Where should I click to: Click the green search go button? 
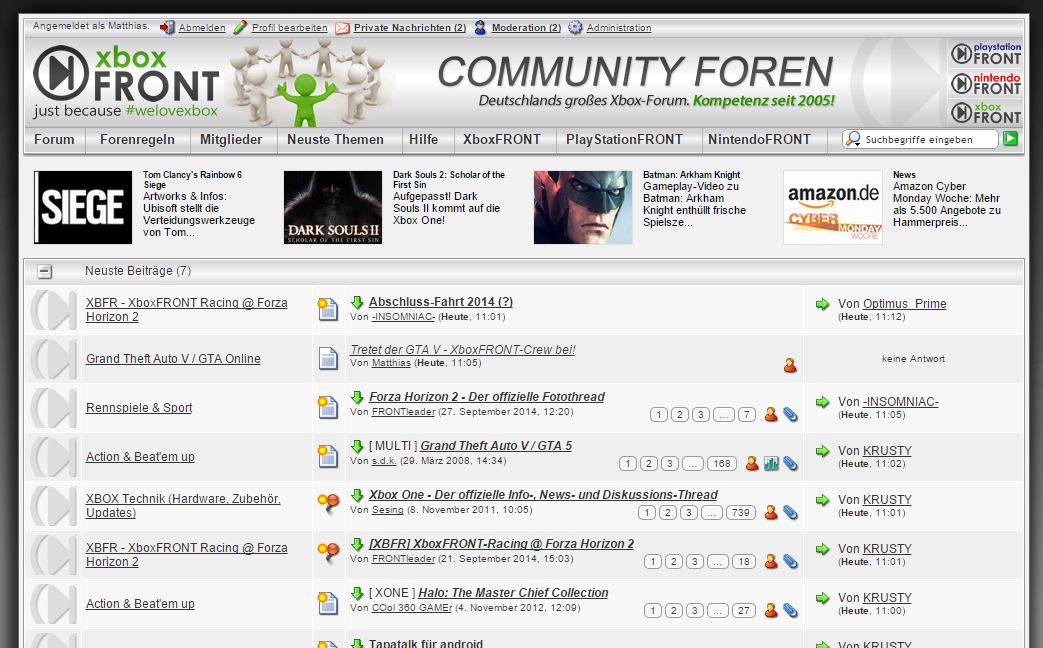coord(1011,139)
